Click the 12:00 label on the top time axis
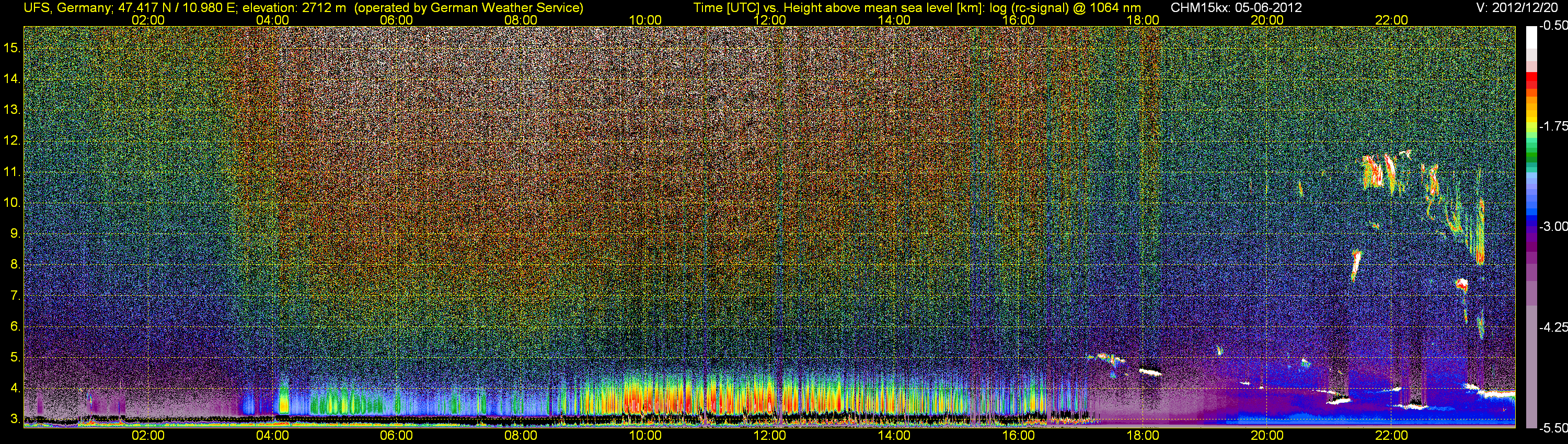 769,20
